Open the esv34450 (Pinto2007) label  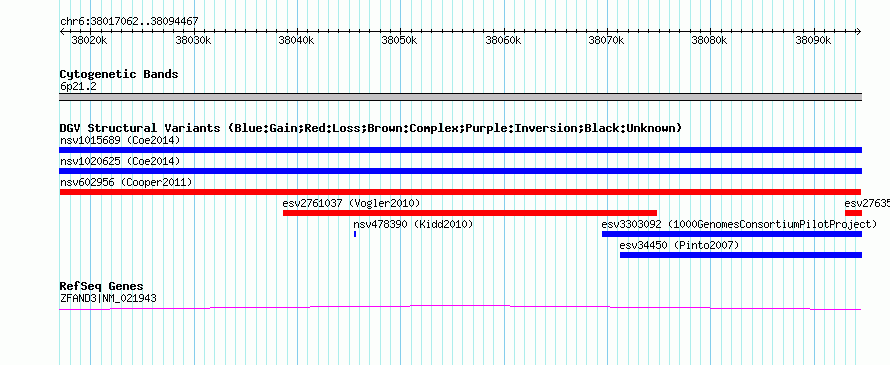coord(679,245)
